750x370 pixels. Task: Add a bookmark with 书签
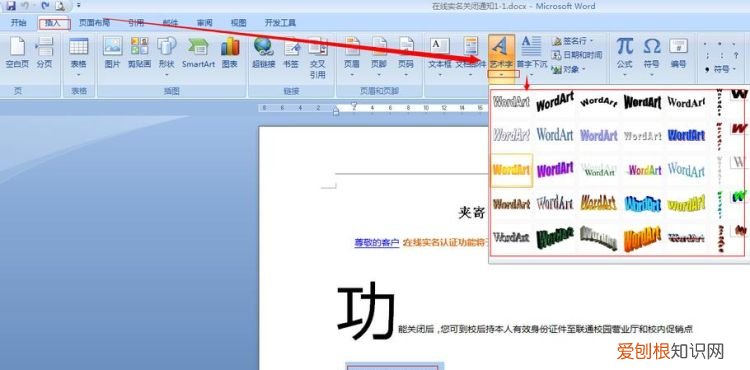pos(291,53)
